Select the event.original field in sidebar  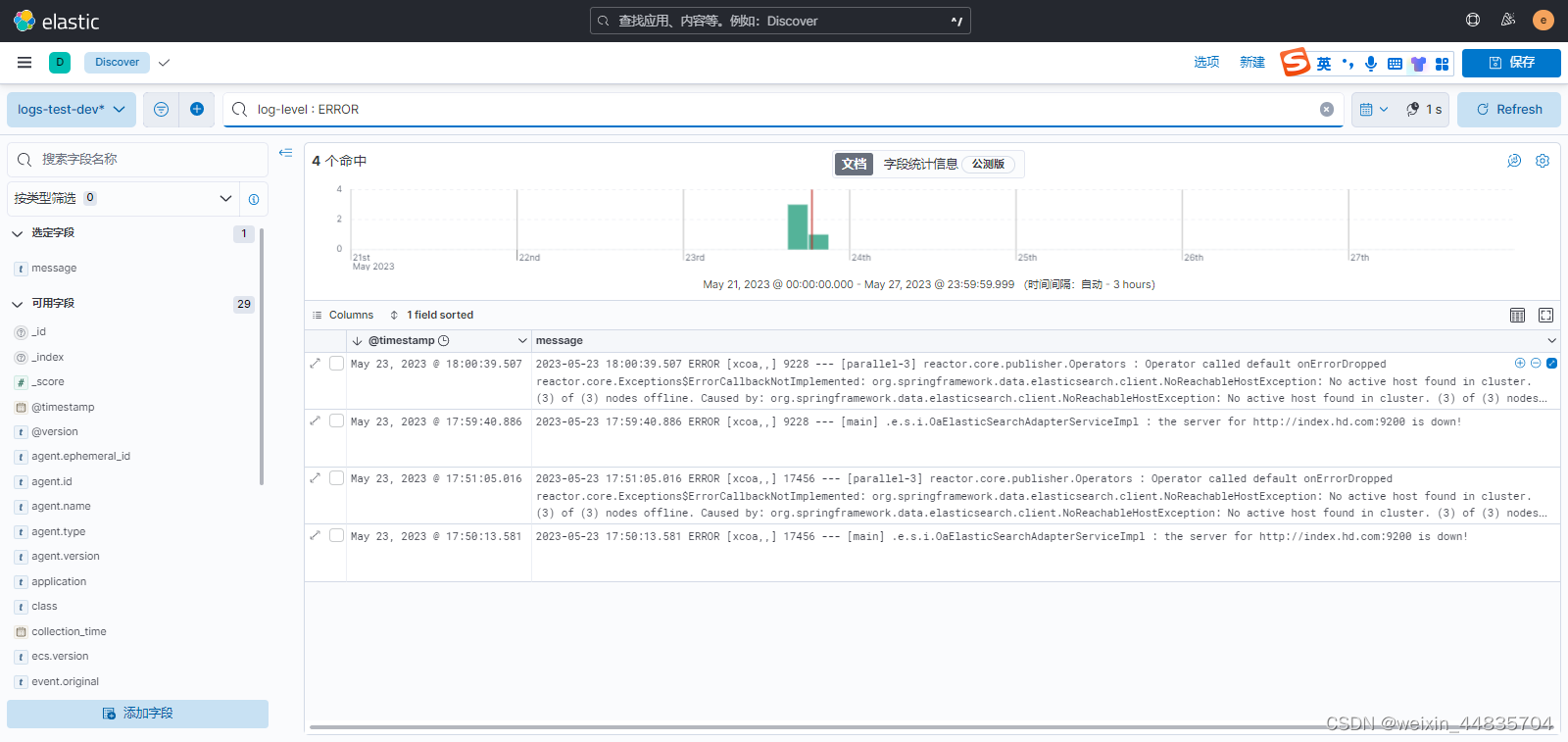pyautogui.click(x=65, y=682)
